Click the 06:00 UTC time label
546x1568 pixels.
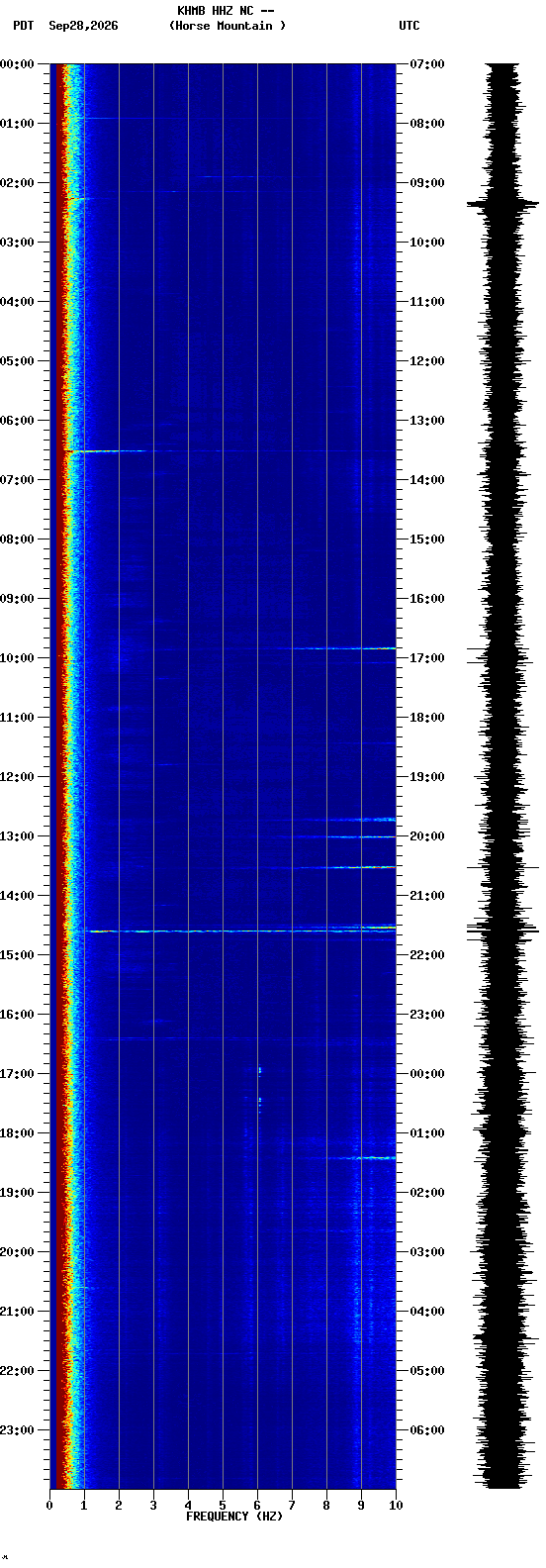point(427,1430)
